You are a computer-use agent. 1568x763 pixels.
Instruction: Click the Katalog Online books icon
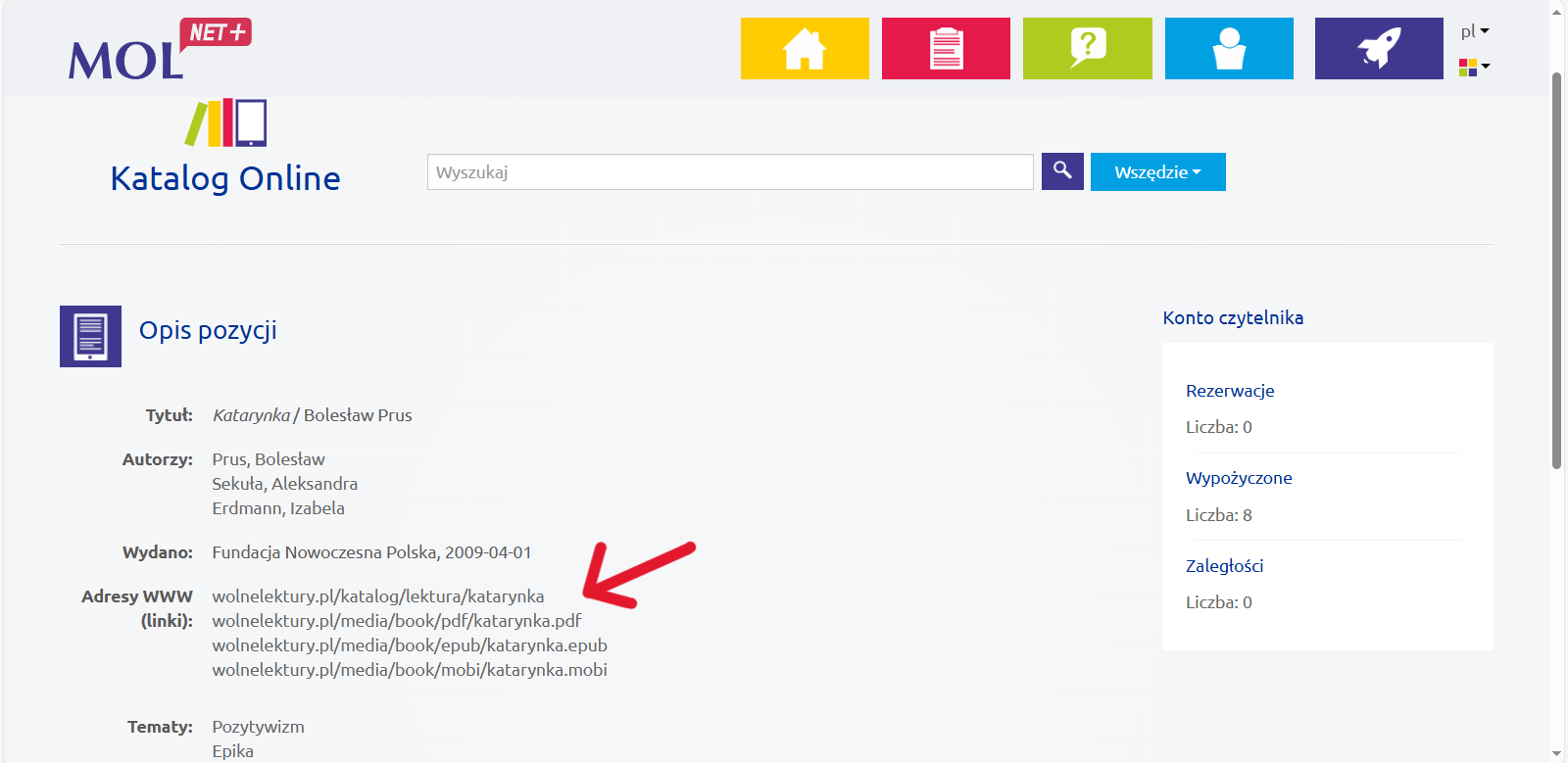point(225,122)
